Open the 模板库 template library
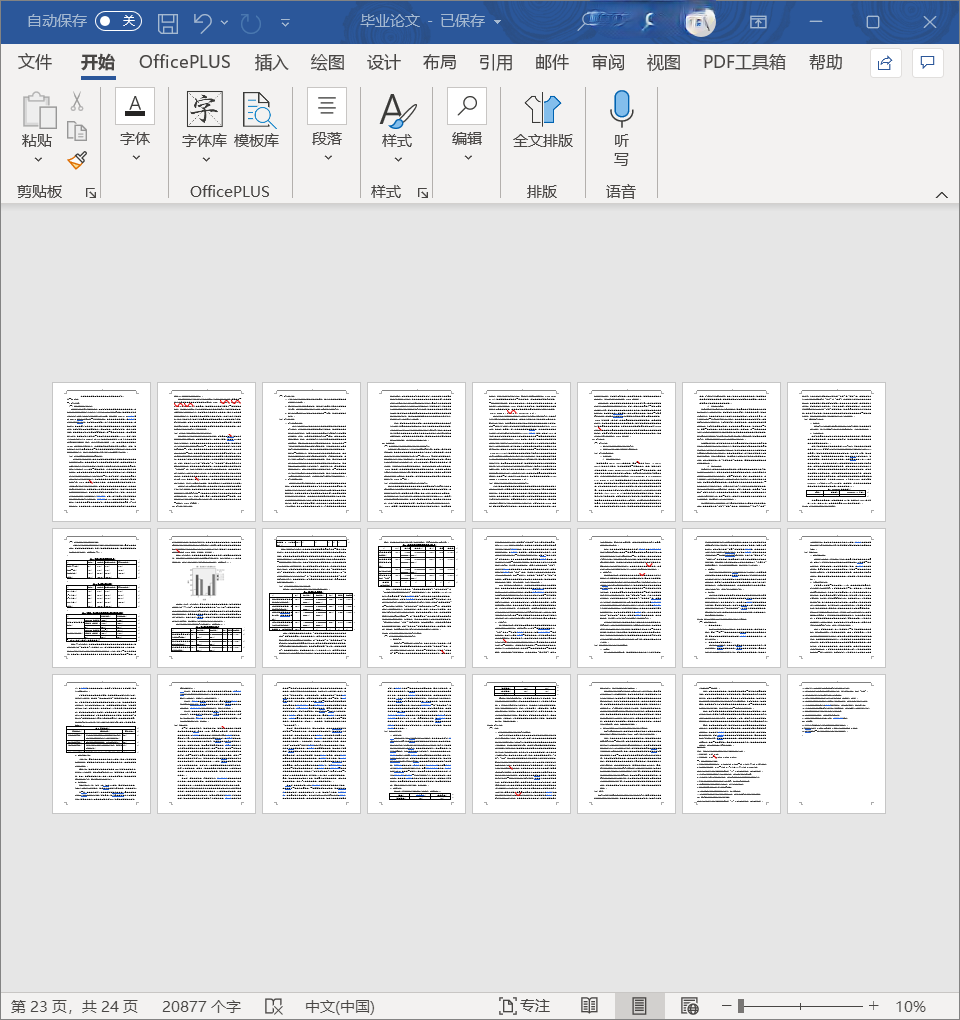 coord(256,120)
